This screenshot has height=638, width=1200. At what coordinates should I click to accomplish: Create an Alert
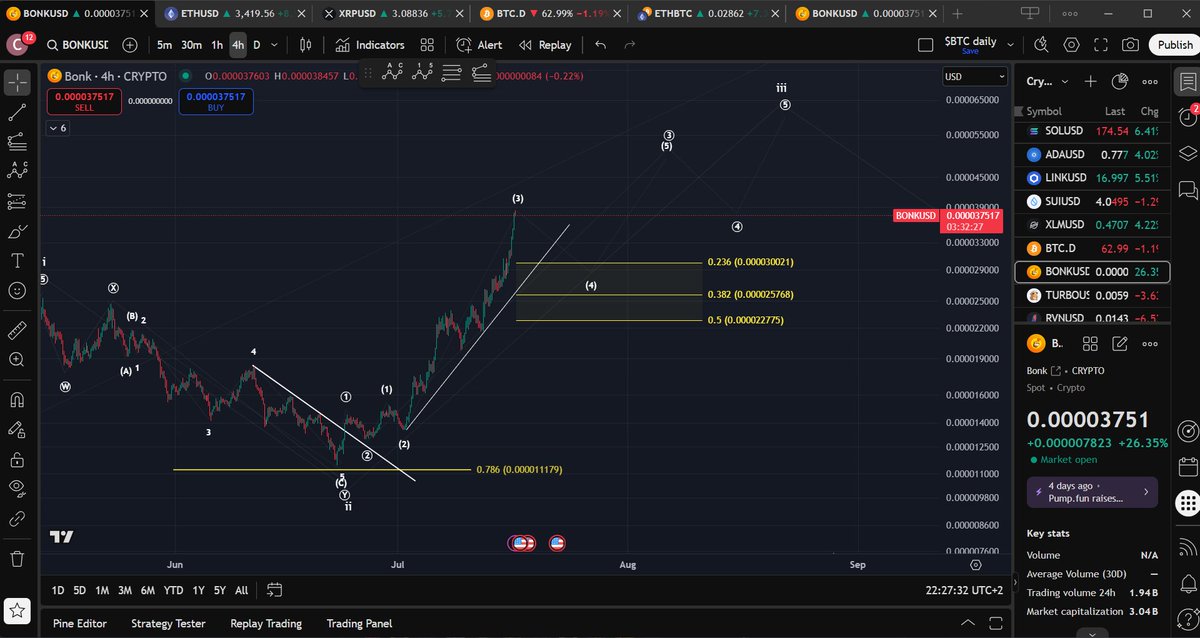(x=479, y=45)
